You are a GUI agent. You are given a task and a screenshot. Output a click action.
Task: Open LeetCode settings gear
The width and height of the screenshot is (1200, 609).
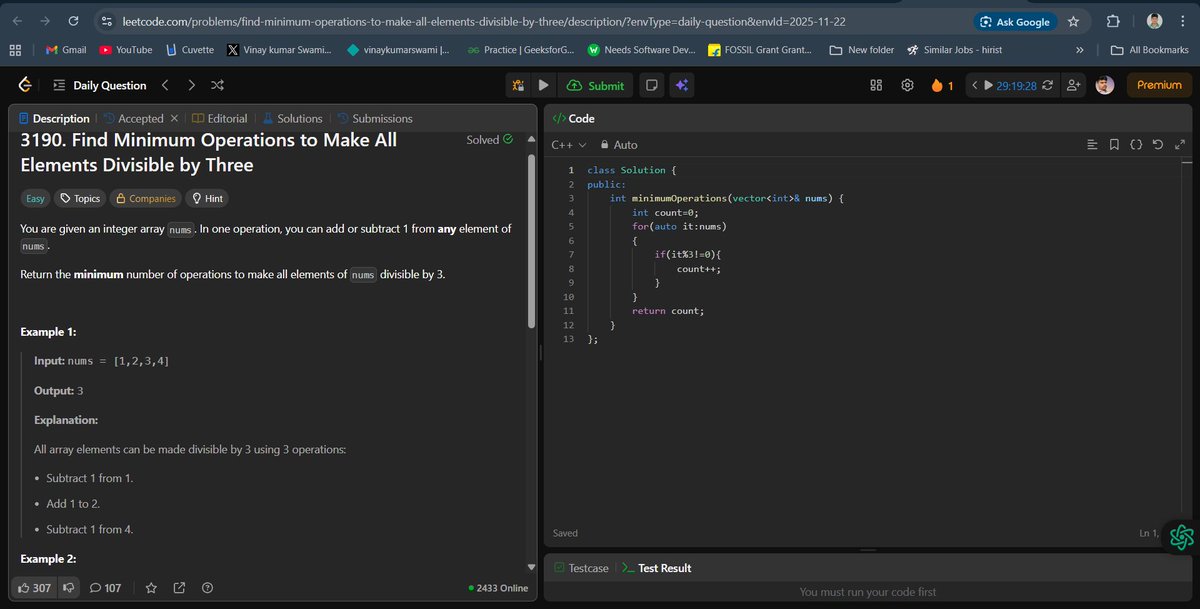pos(907,86)
